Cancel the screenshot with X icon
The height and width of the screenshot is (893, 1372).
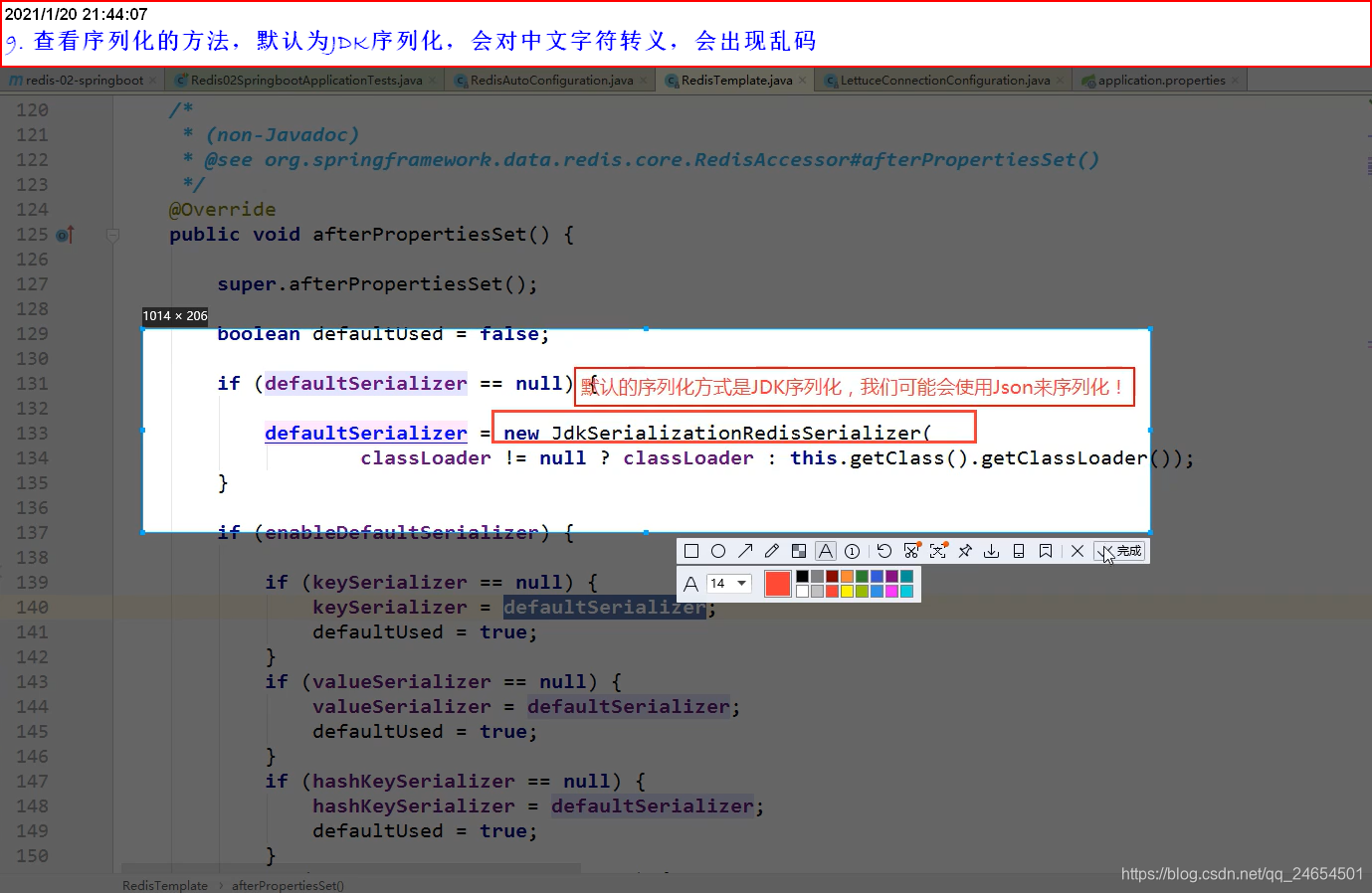point(1078,551)
